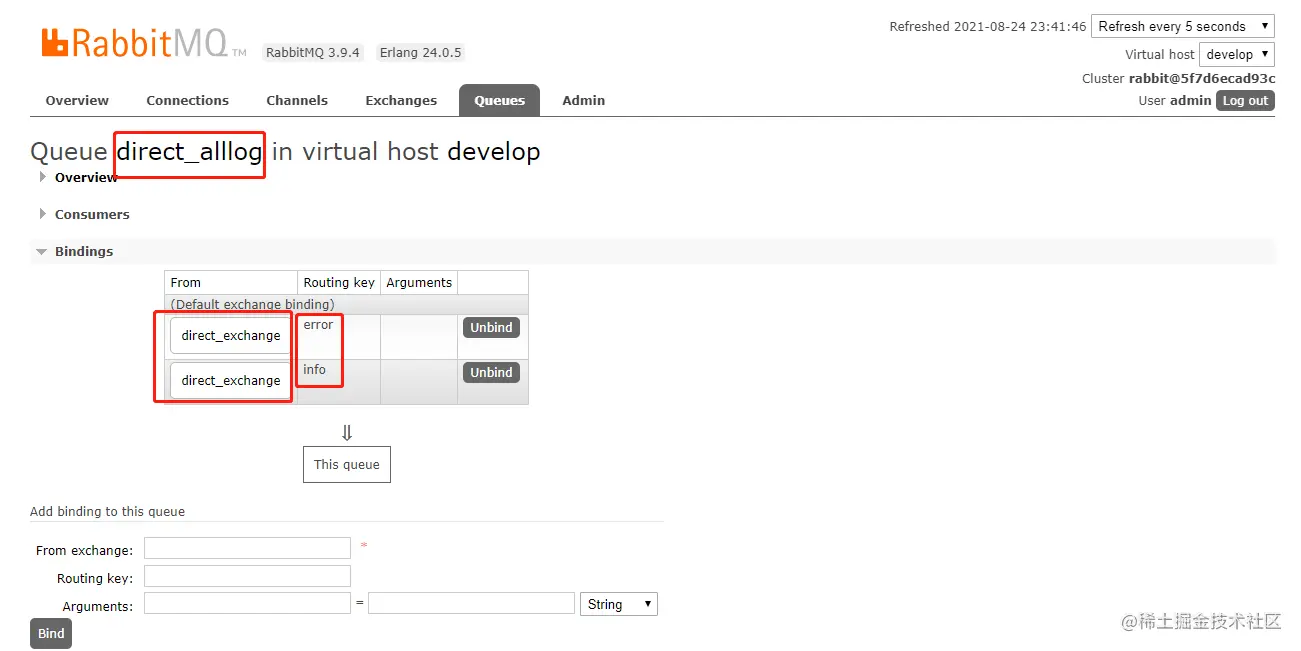Select the Queues tab
Image resolution: width=1301 pixels, height=651 pixels.
coord(499,100)
